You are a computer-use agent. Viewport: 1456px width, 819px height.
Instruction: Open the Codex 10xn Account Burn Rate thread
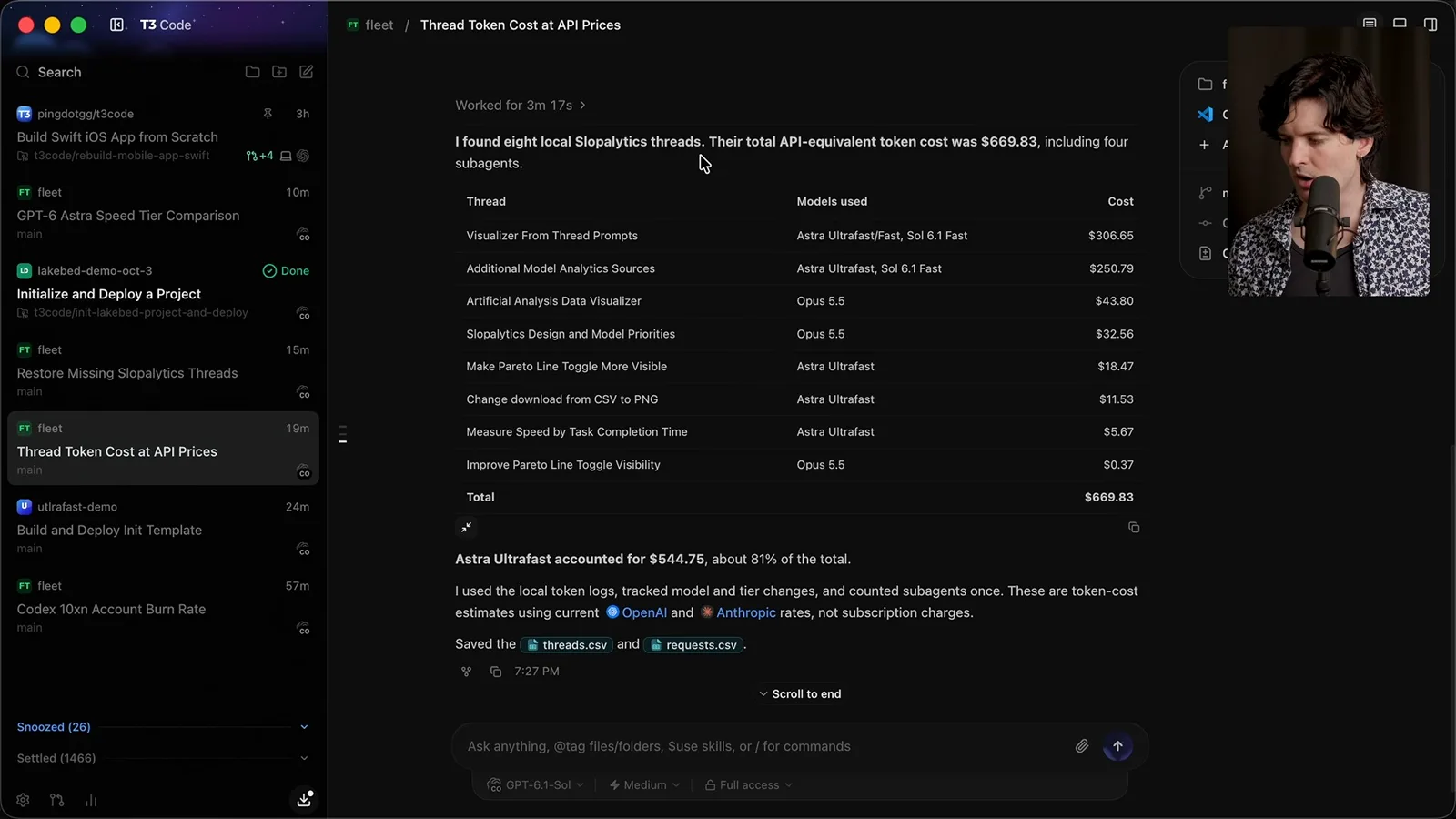tap(163, 606)
